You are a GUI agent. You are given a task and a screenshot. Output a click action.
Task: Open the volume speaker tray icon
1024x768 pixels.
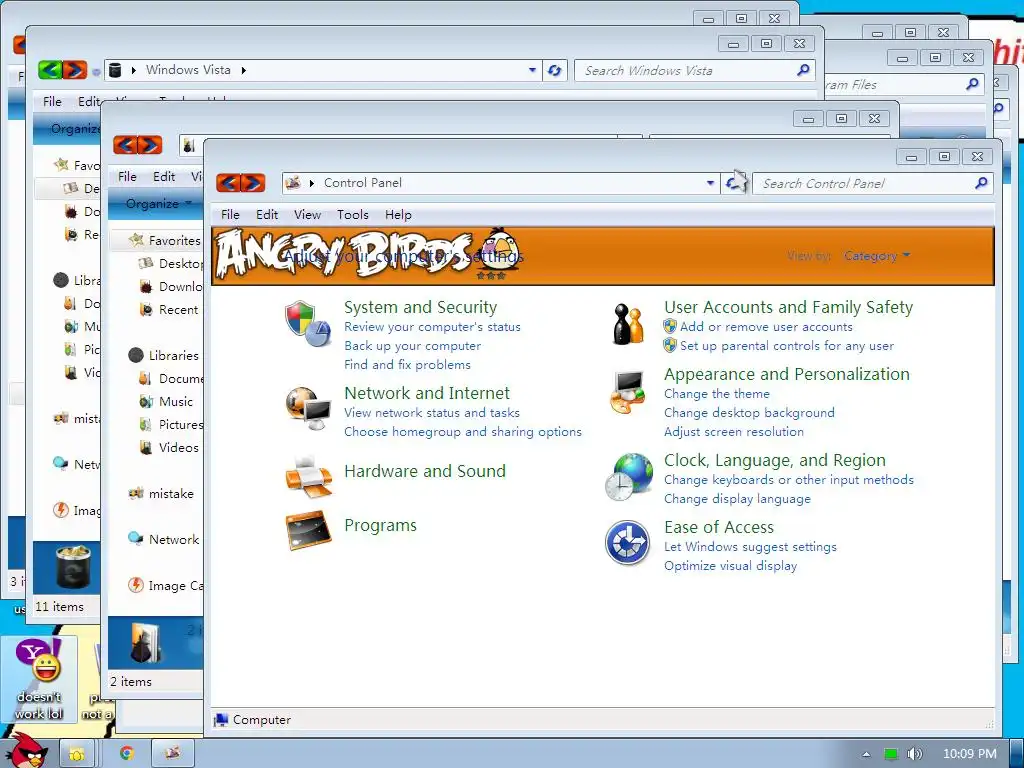click(x=914, y=754)
